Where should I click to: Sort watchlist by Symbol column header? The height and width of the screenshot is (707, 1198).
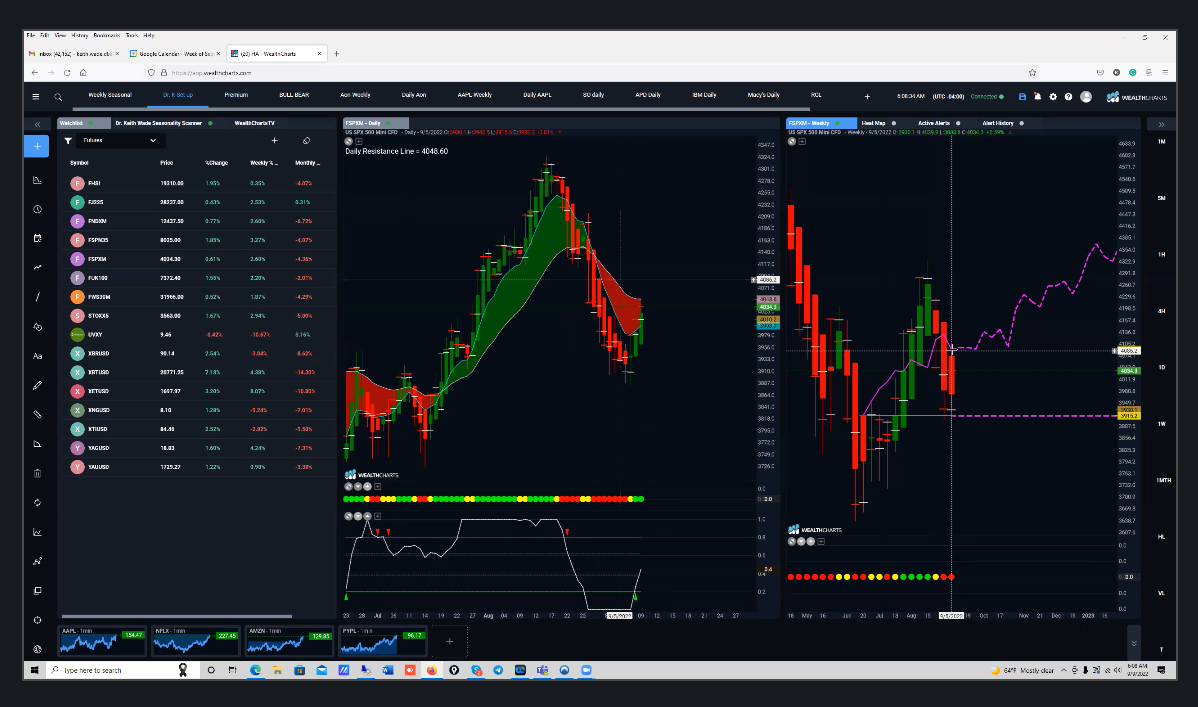click(79, 163)
